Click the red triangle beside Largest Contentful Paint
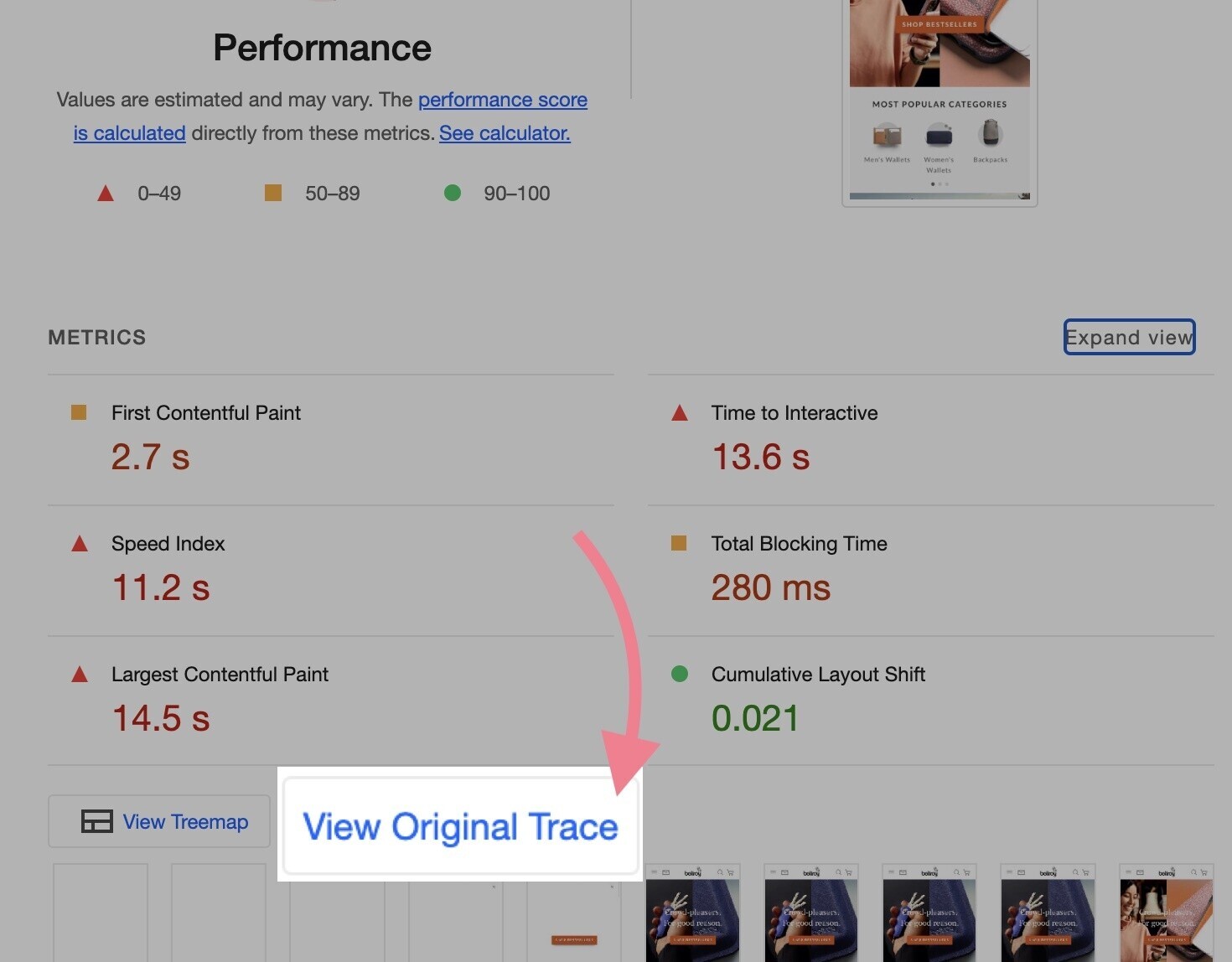 coord(80,675)
